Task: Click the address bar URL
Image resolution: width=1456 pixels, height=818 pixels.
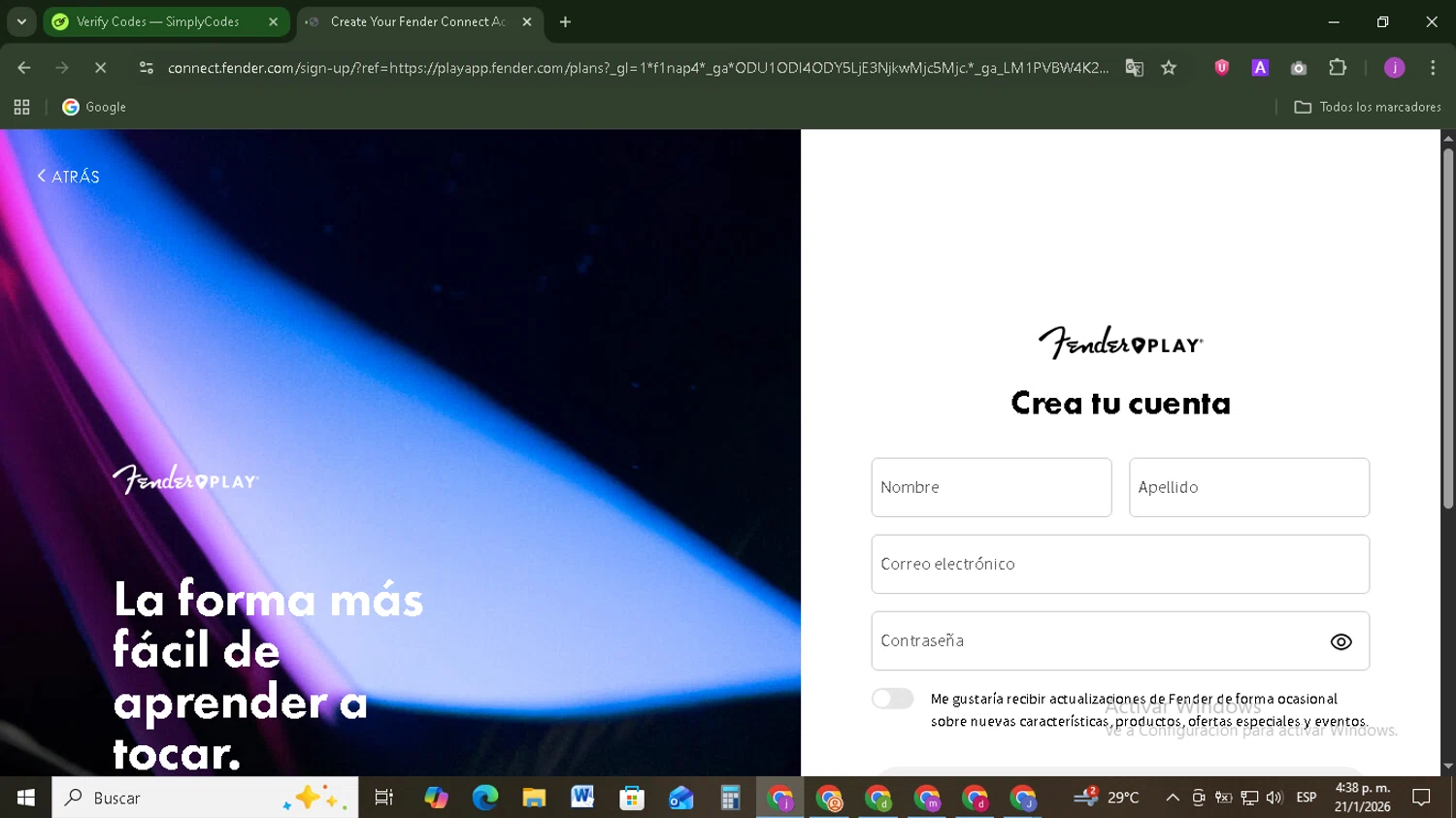Action: [638, 68]
